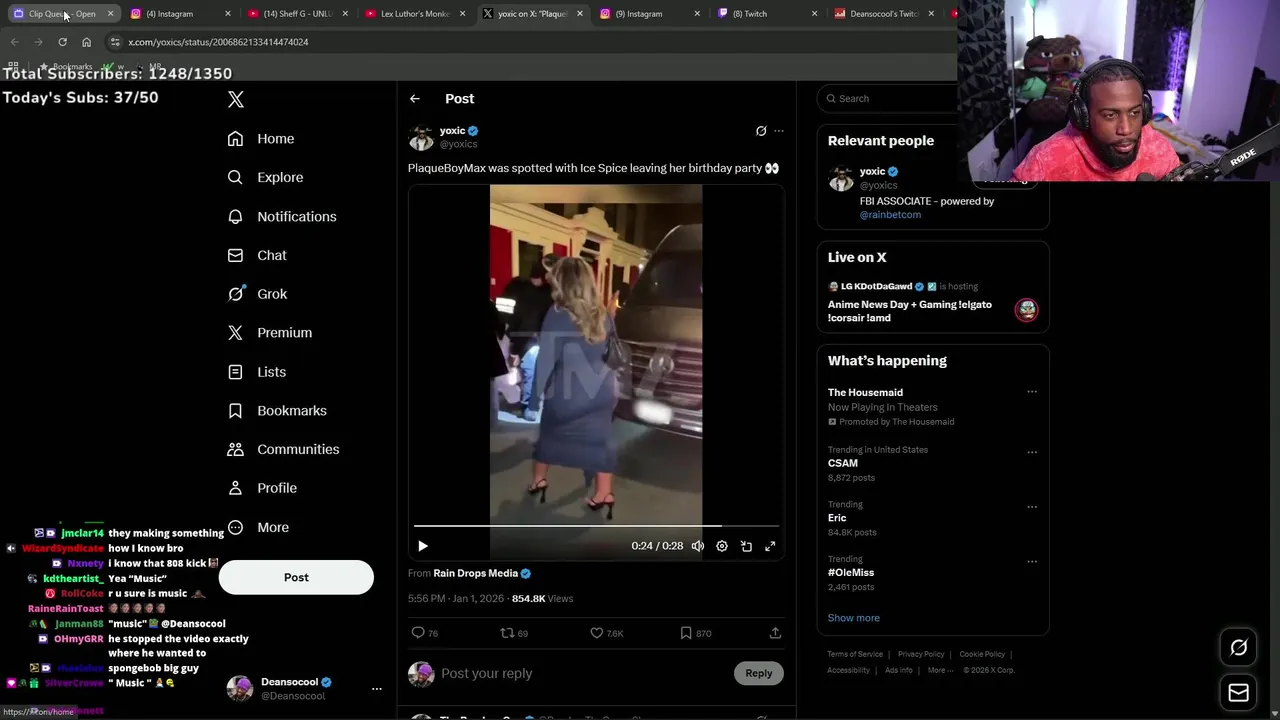This screenshot has height=720, width=1280.
Task: Go back with the Post back arrow
Action: coord(415,98)
